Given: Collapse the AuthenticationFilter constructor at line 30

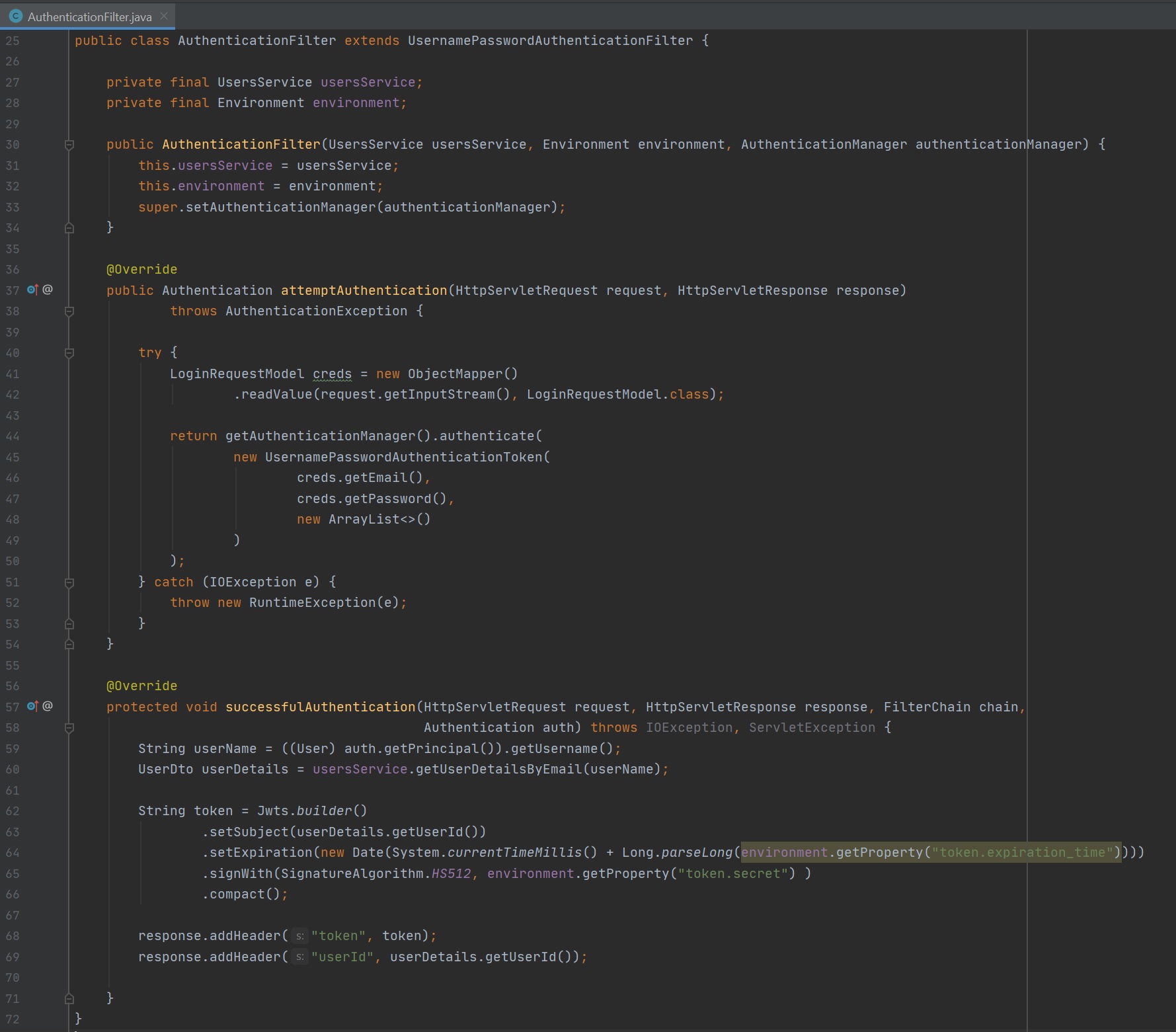Looking at the screenshot, I should point(69,145).
